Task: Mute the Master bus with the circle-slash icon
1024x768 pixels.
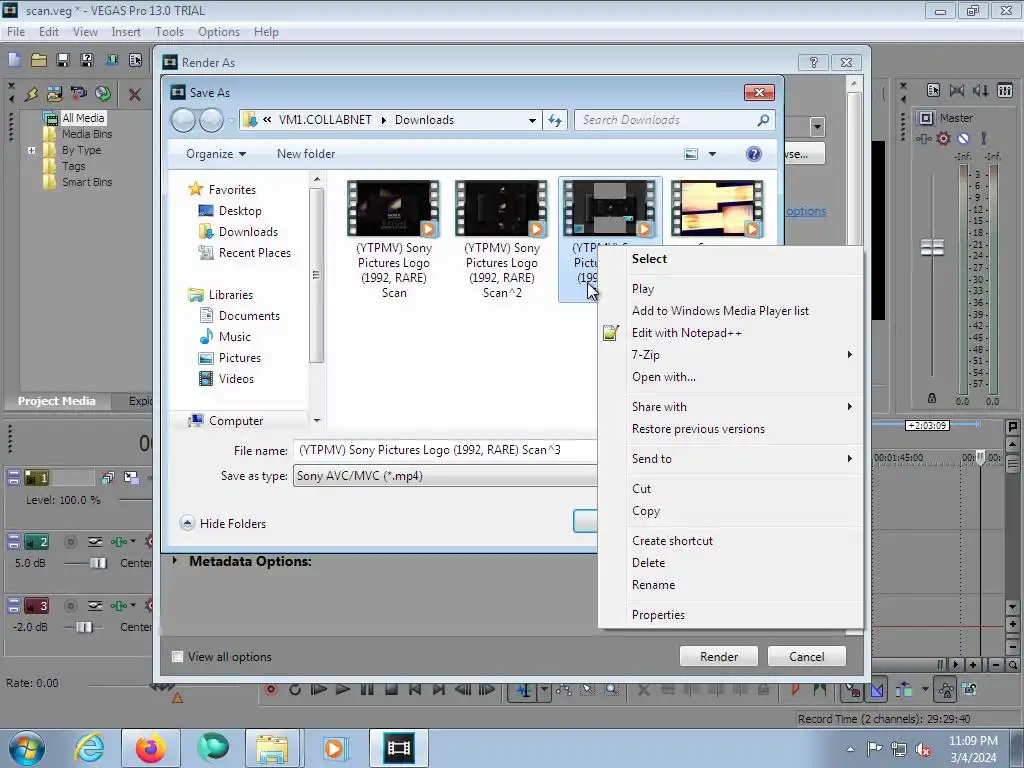Action: coord(963,138)
